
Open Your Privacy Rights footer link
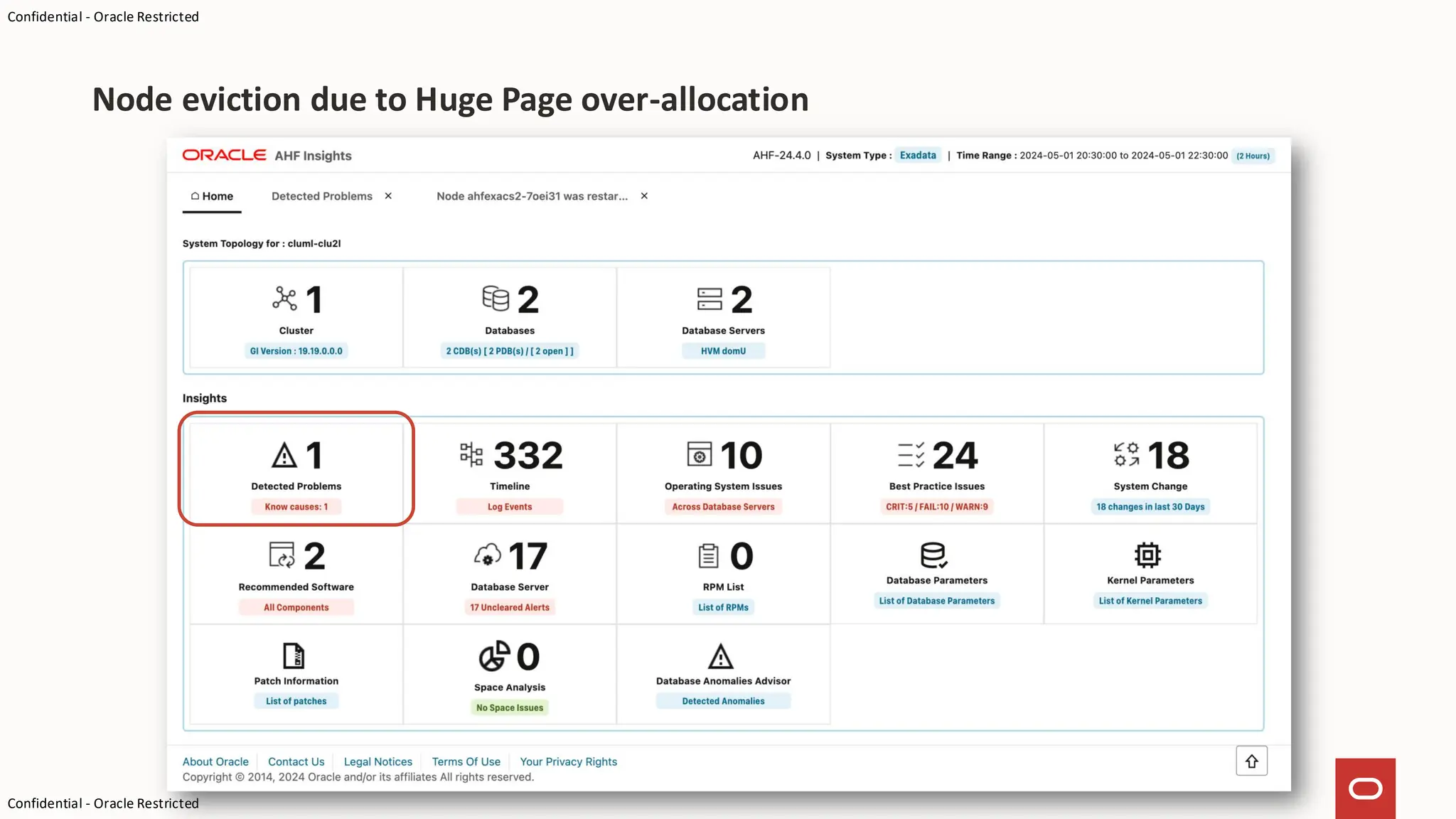(x=569, y=761)
